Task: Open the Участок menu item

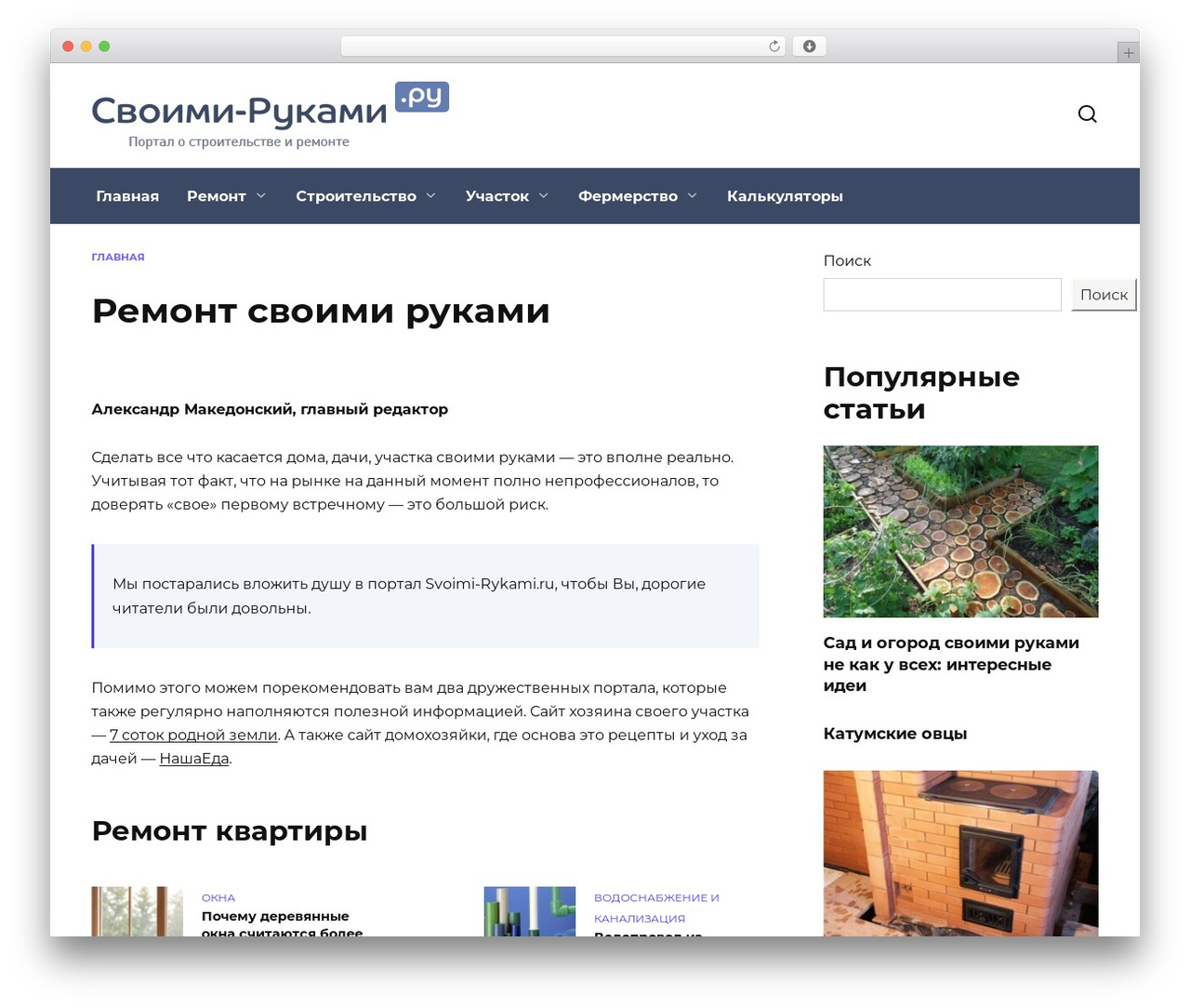Action: [x=497, y=196]
